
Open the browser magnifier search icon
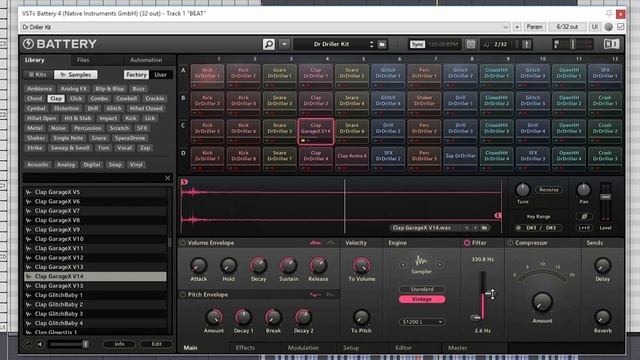click(269, 44)
